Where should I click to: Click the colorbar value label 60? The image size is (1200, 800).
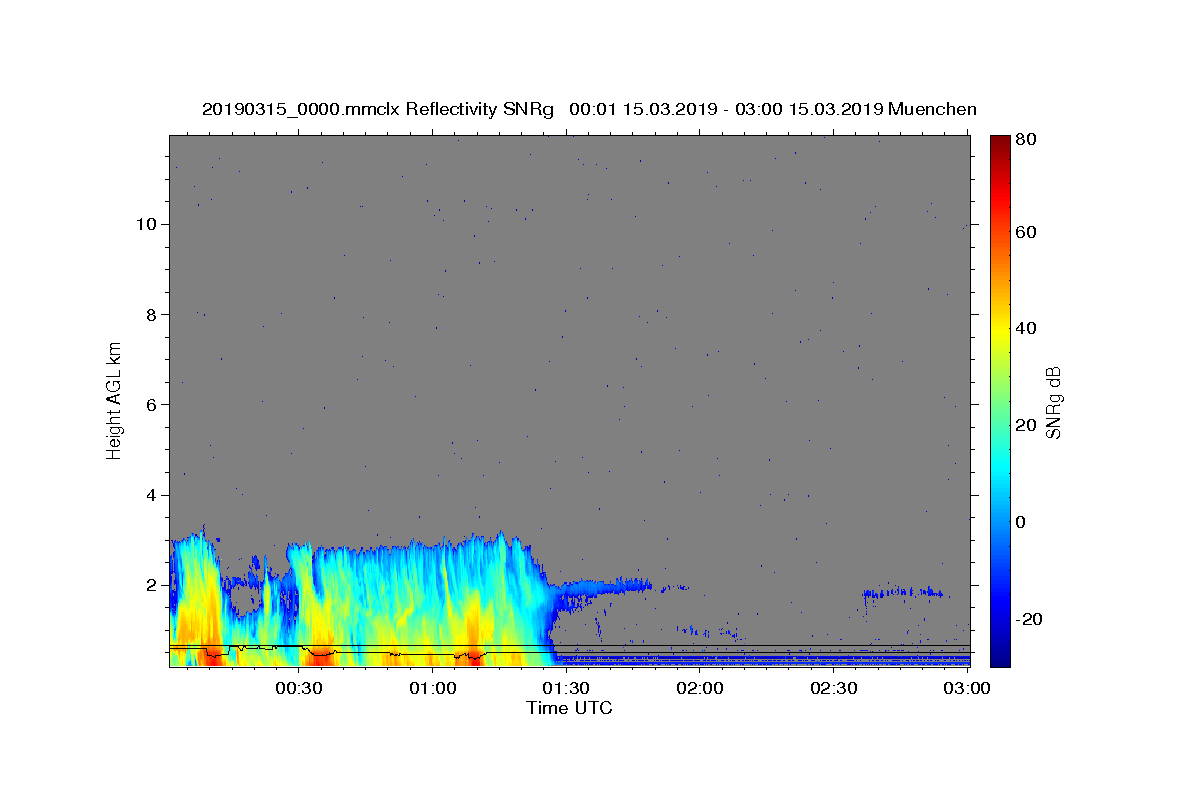click(x=1028, y=232)
